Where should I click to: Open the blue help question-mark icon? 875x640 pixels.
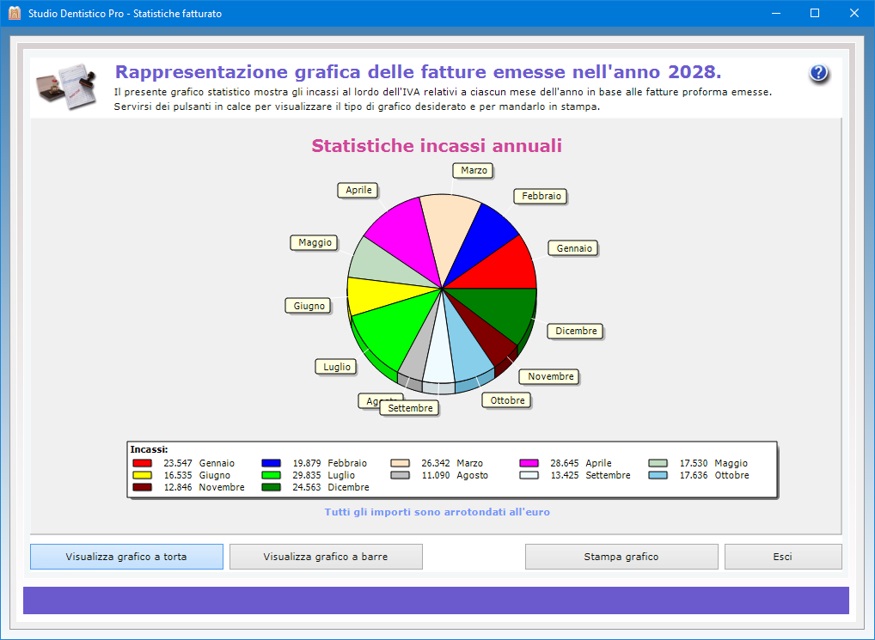pyautogui.click(x=819, y=73)
